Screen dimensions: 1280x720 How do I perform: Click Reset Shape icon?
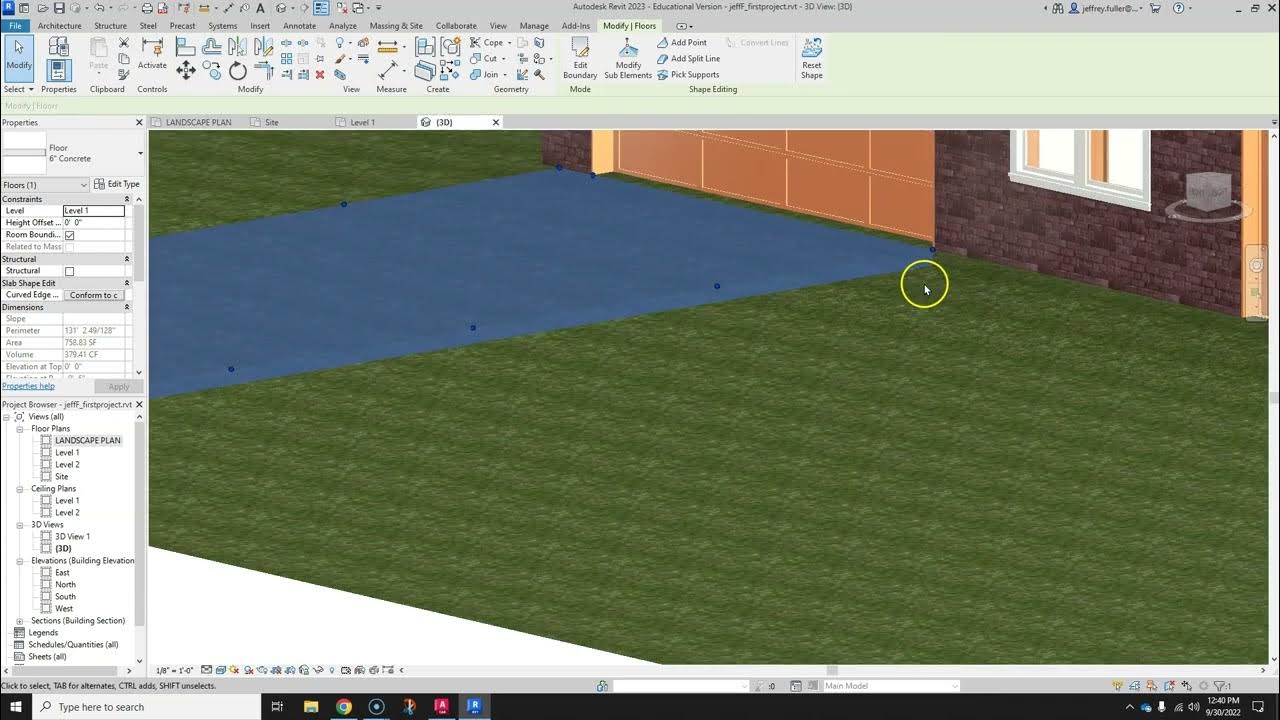pos(812,58)
